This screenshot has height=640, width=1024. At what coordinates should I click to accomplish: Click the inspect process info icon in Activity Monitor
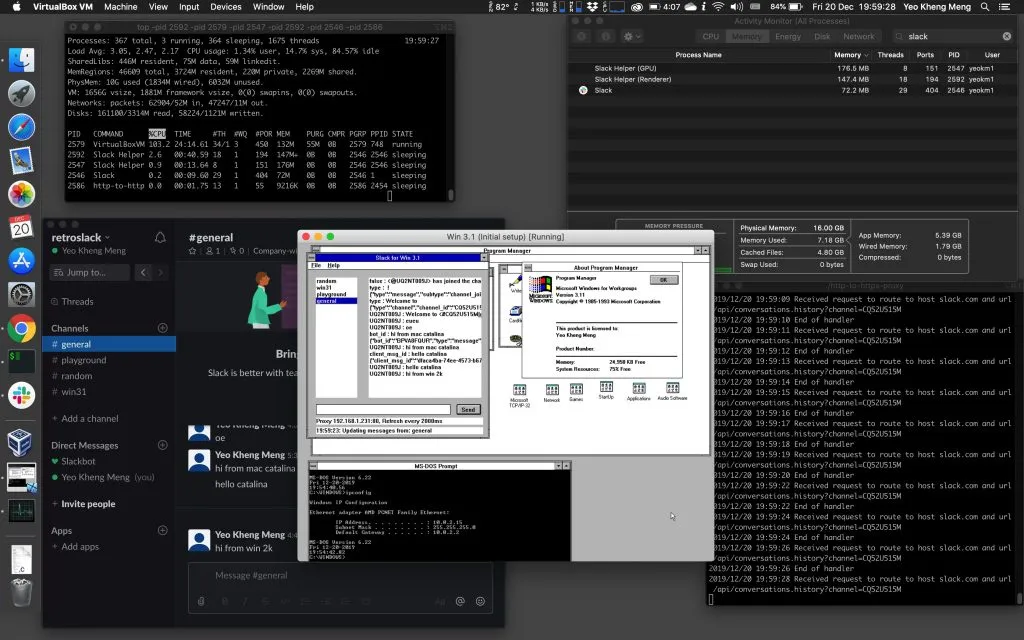[x=604, y=36]
